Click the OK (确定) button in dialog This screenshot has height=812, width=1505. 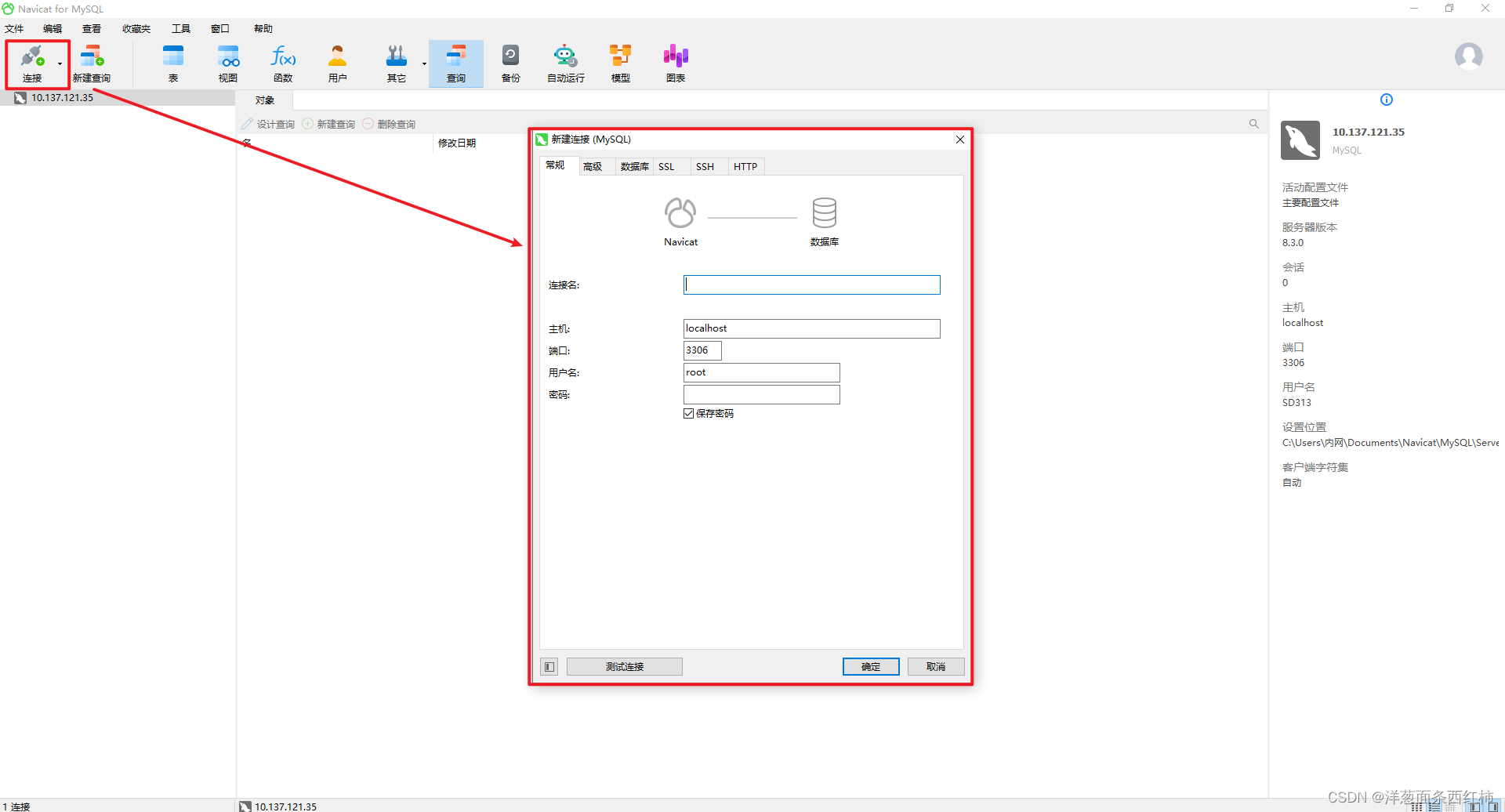click(871, 667)
